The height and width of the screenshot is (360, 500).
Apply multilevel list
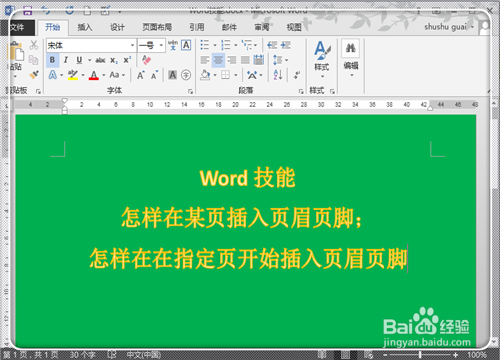tap(247, 45)
